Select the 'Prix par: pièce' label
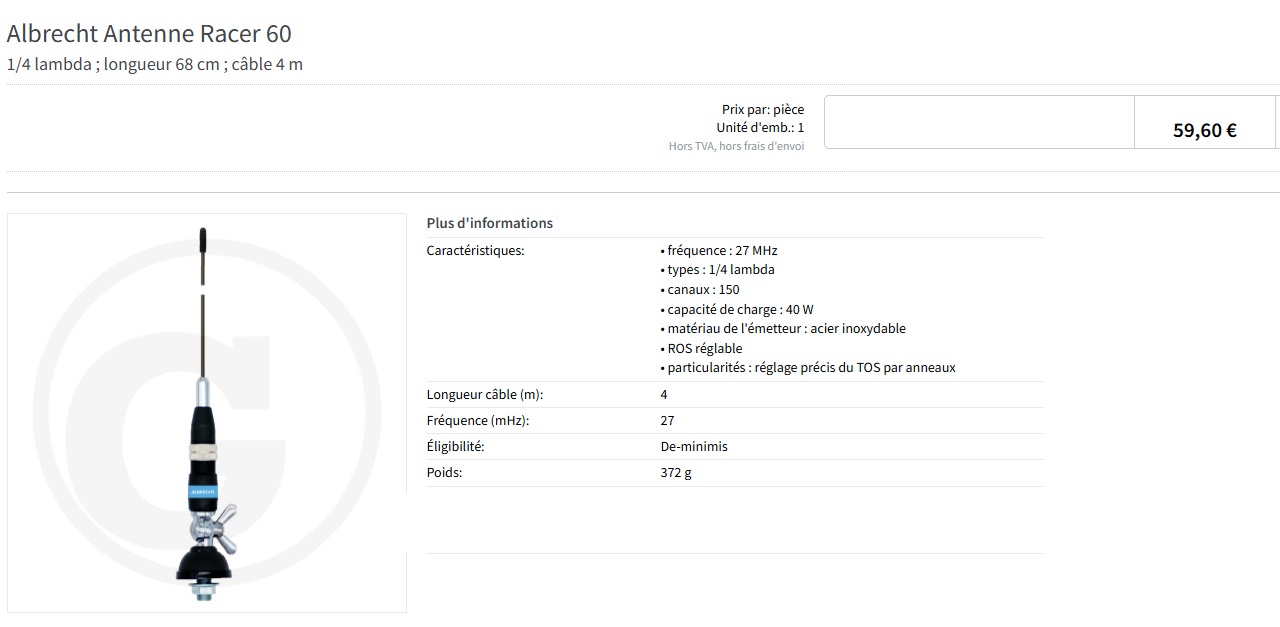This screenshot has height=627, width=1280. tap(763, 109)
